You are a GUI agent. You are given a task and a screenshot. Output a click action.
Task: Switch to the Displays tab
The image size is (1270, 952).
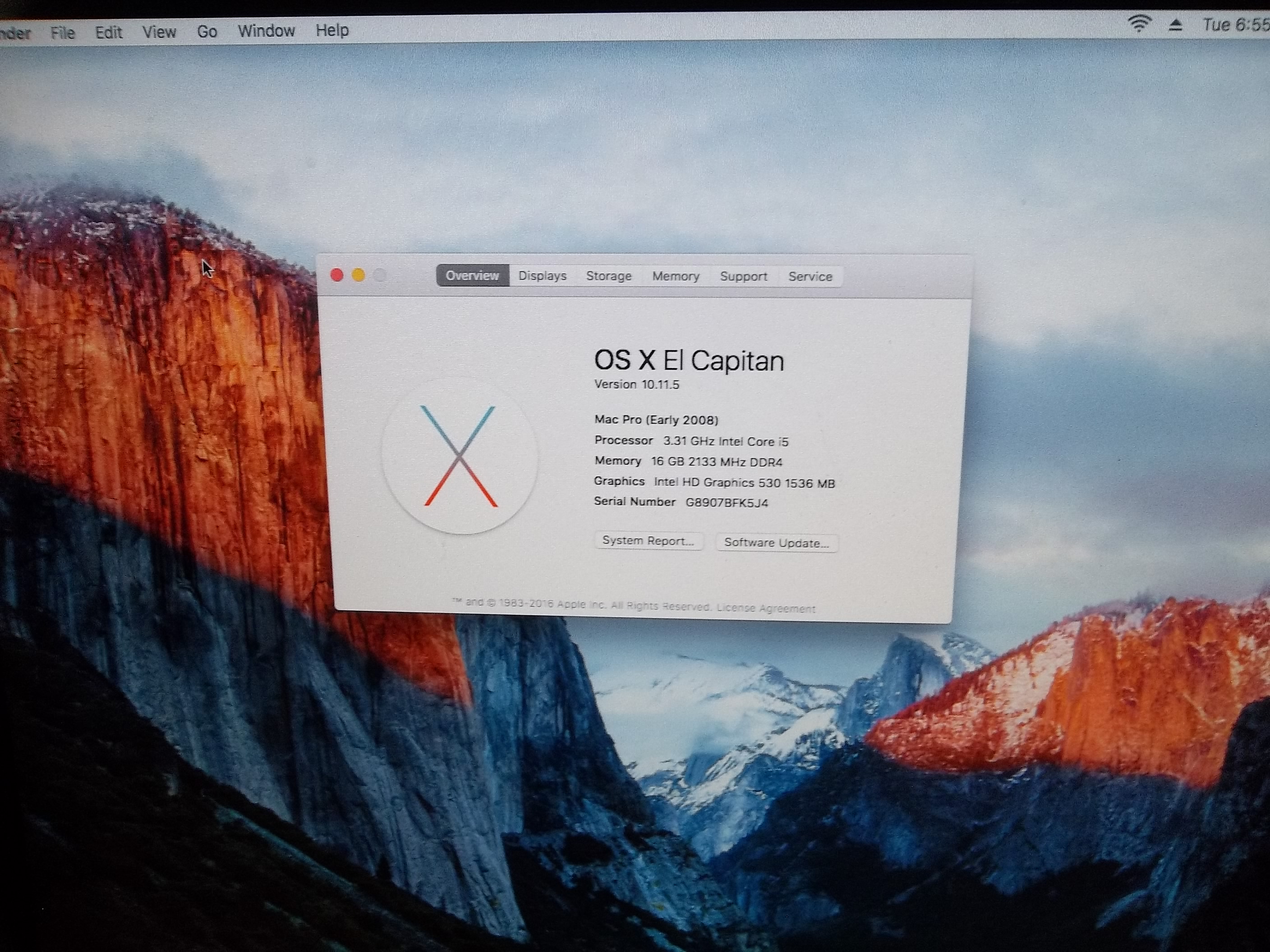[x=542, y=276]
